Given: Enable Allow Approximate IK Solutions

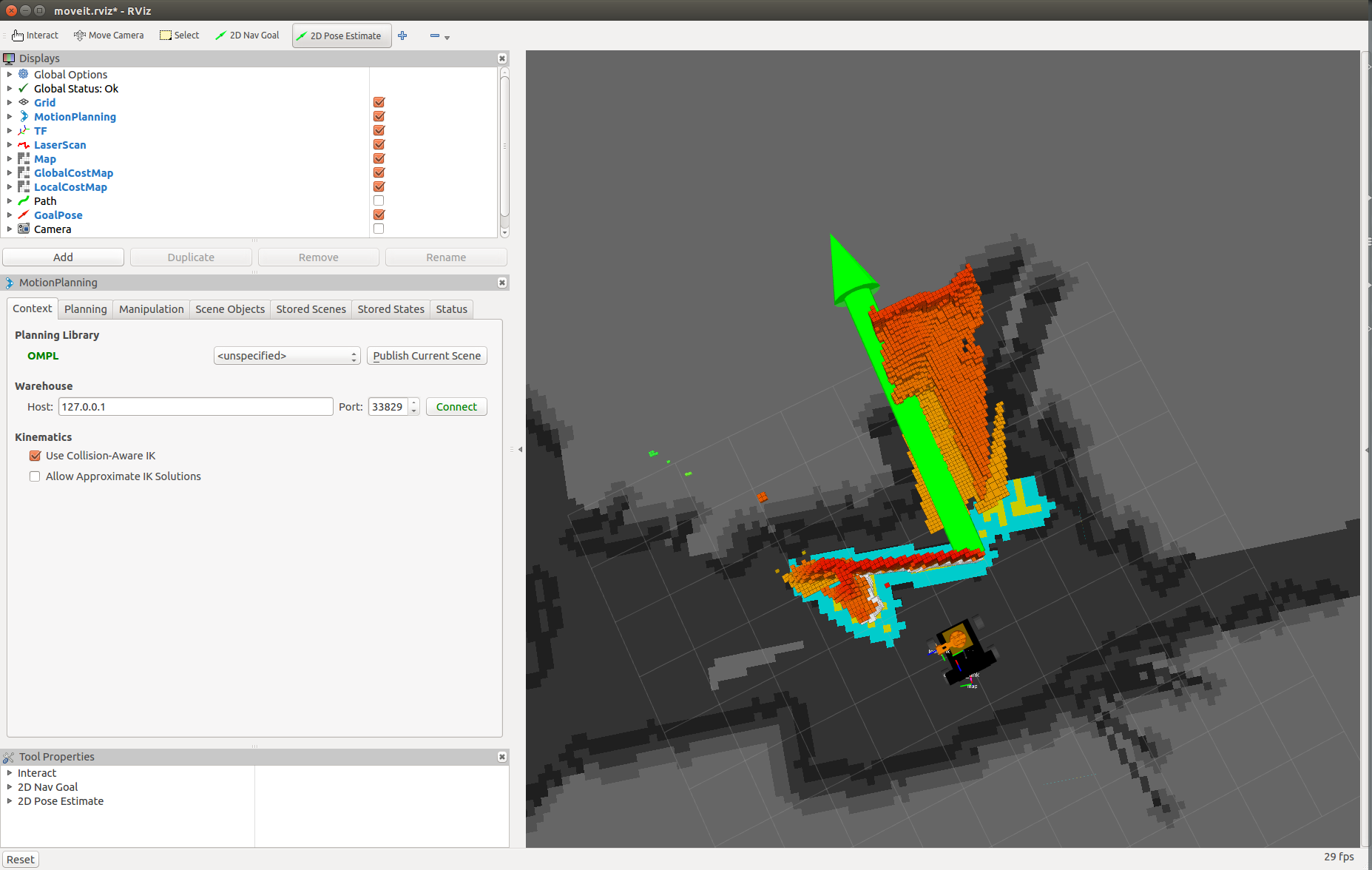Looking at the screenshot, I should [35, 476].
